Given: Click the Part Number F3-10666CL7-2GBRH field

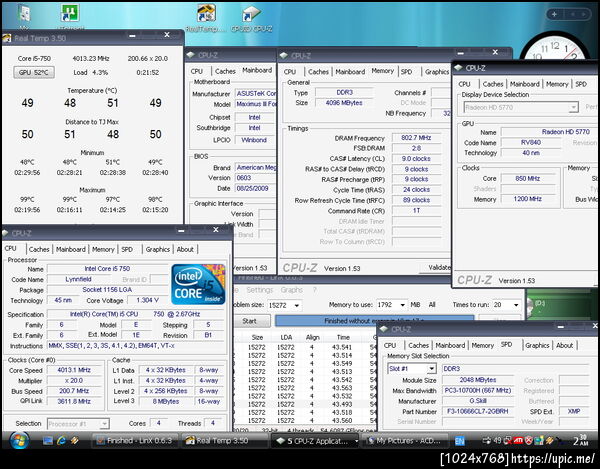Looking at the screenshot, I should (x=478, y=411).
